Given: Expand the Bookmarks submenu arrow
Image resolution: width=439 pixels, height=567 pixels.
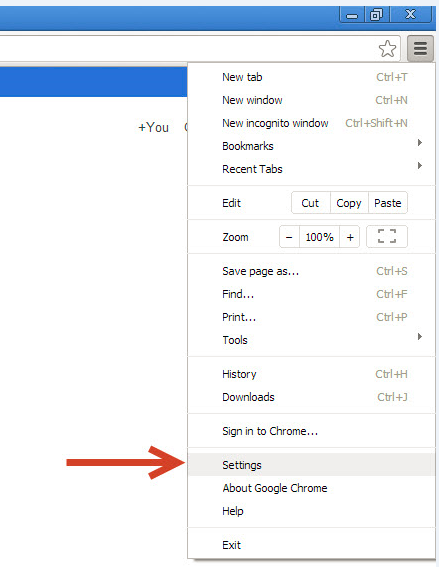Looking at the screenshot, I should click(x=419, y=142).
